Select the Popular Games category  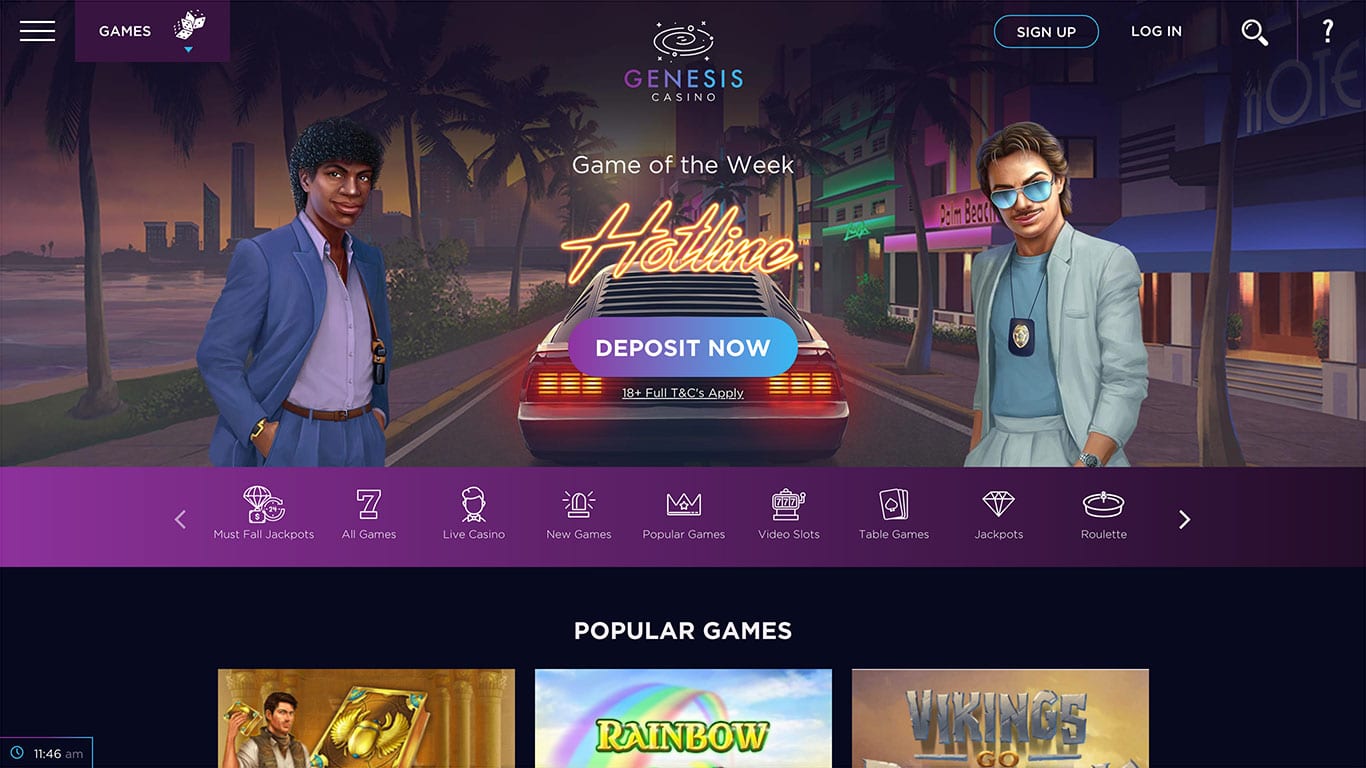(684, 514)
